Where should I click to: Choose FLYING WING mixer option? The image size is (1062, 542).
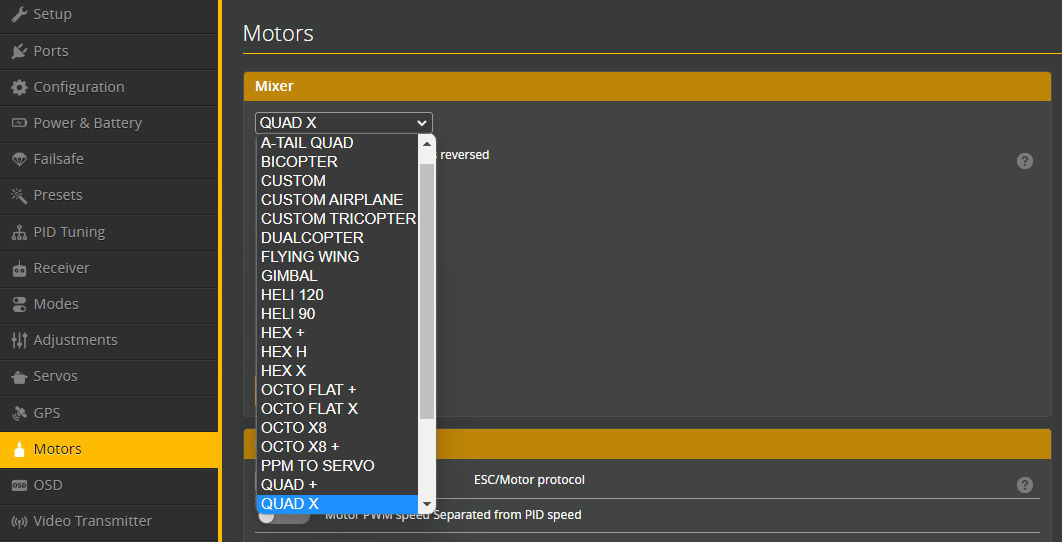pyautogui.click(x=310, y=257)
